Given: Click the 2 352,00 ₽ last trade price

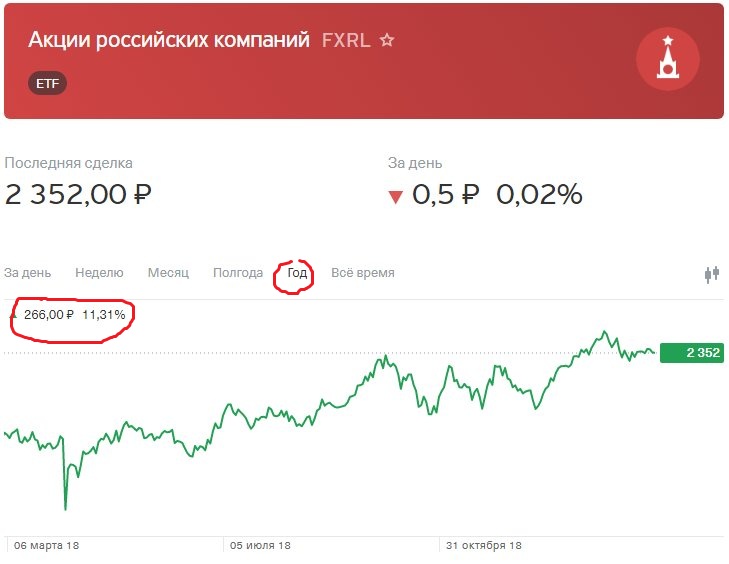Looking at the screenshot, I should [78, 194].
